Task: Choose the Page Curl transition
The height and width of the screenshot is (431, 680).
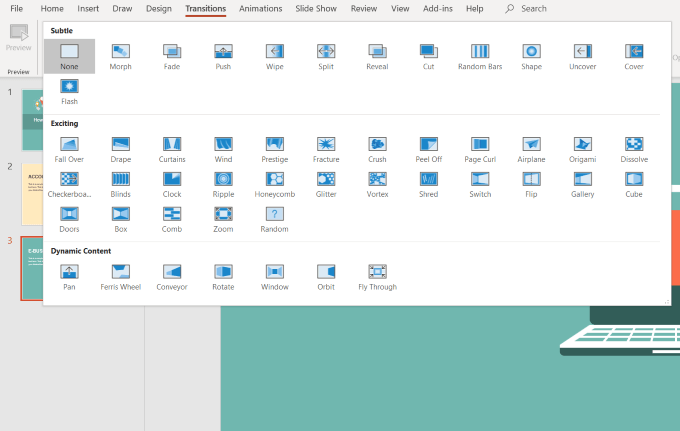Action: click(480, 149)
